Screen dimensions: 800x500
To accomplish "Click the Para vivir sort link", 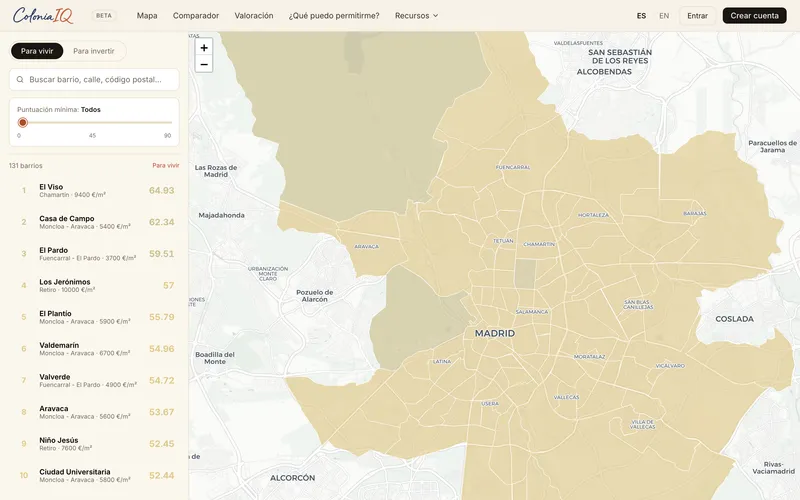I will pos(166,165).
